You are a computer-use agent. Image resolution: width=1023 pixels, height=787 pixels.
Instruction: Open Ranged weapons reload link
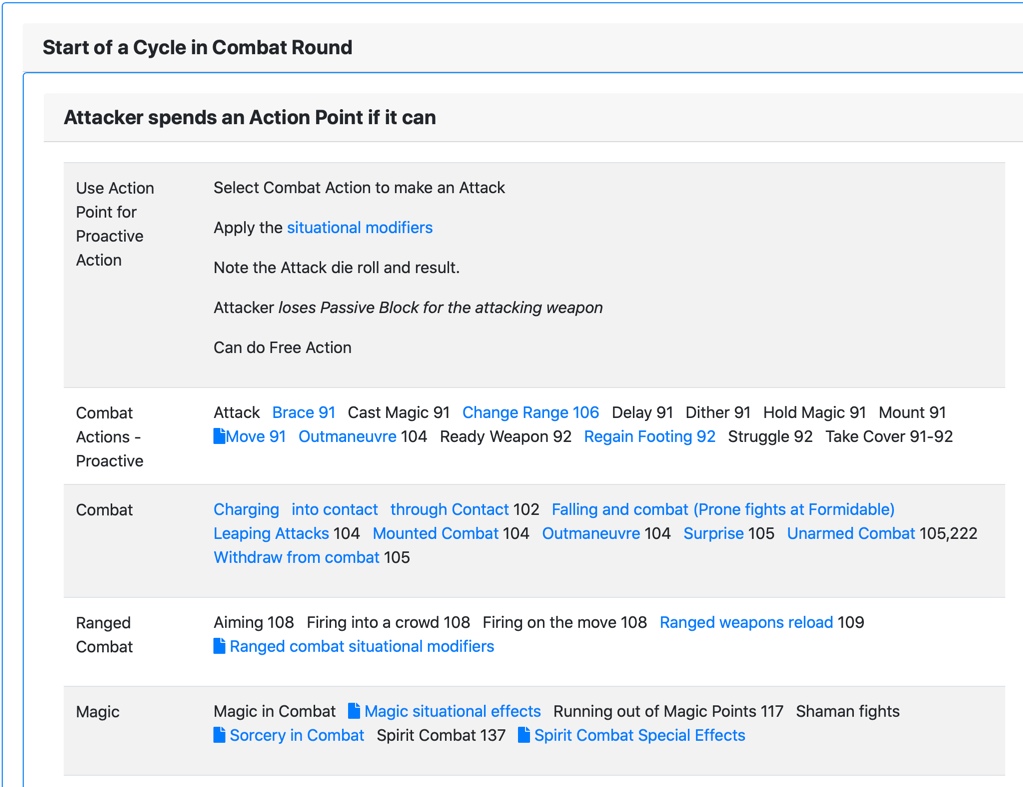point(746,622)
